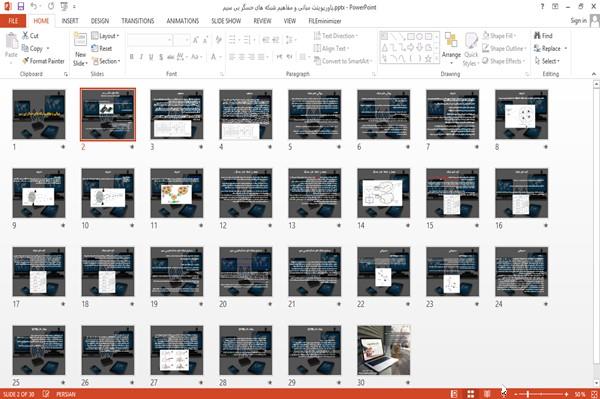Toggle Italic formatting button
This screenshot has width=600, height=399.
pos(141,57)
